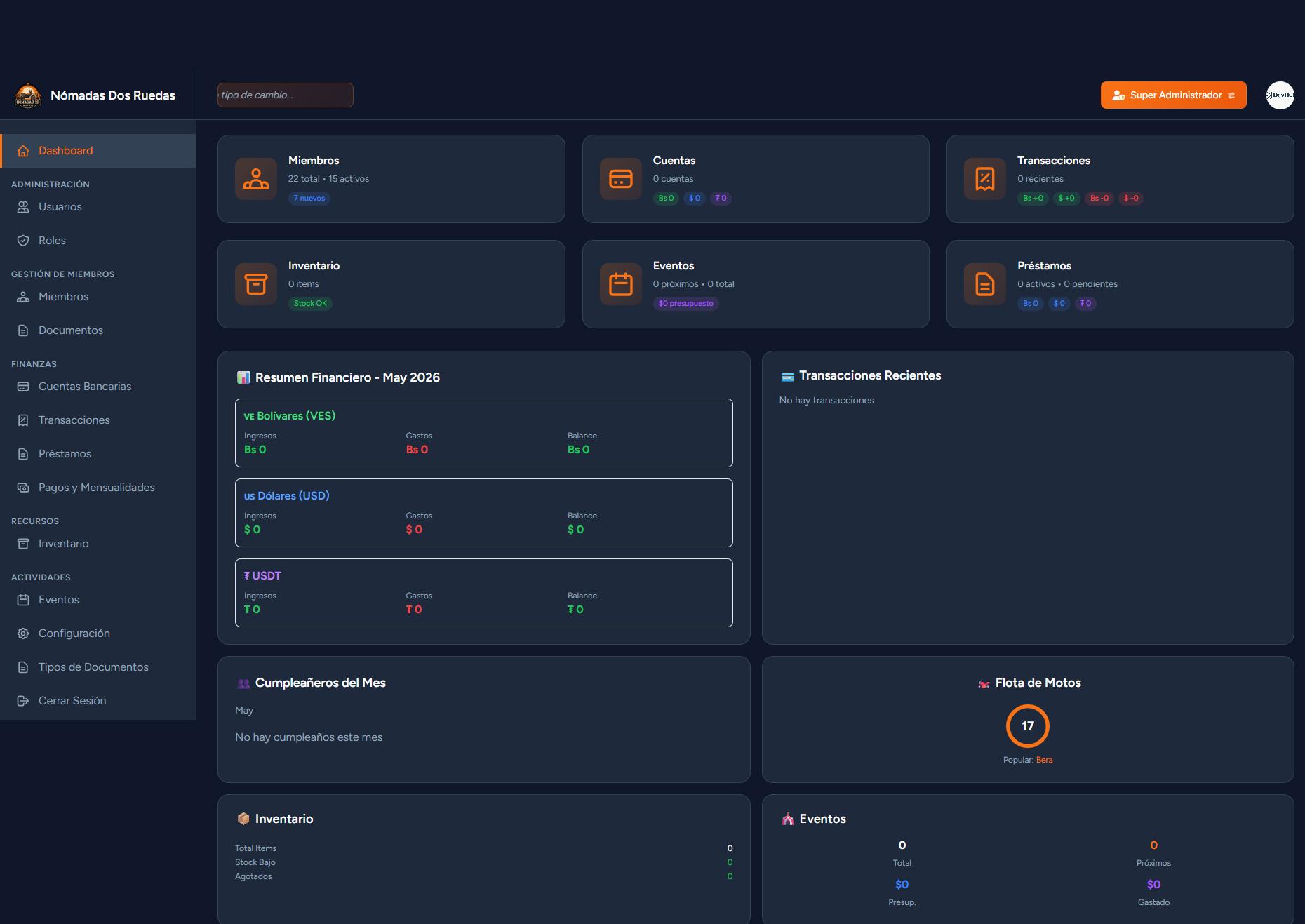
Task: Click the Cuentas card credit-card icon
Action: click(621, 179)
